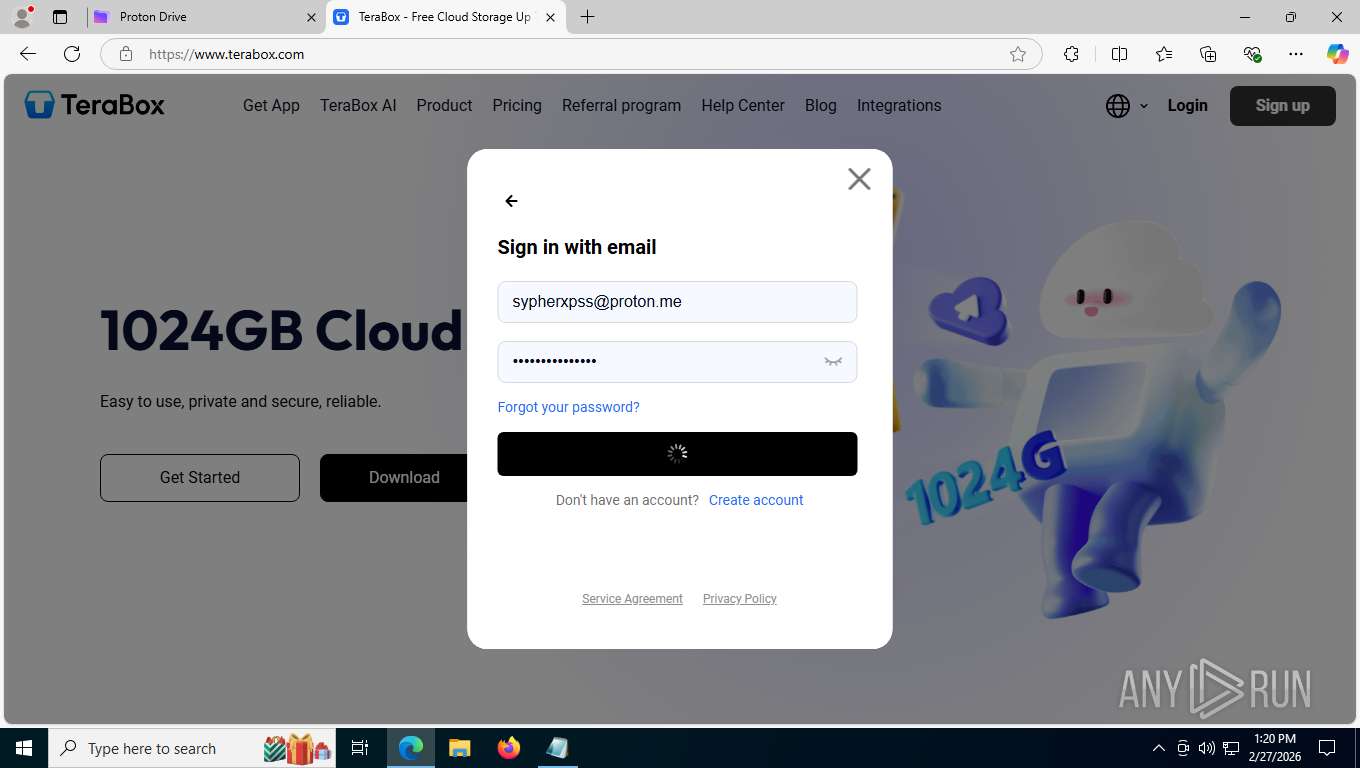Open Firefox from taskbar
The image size is (1360, 768).
(509, 748)
